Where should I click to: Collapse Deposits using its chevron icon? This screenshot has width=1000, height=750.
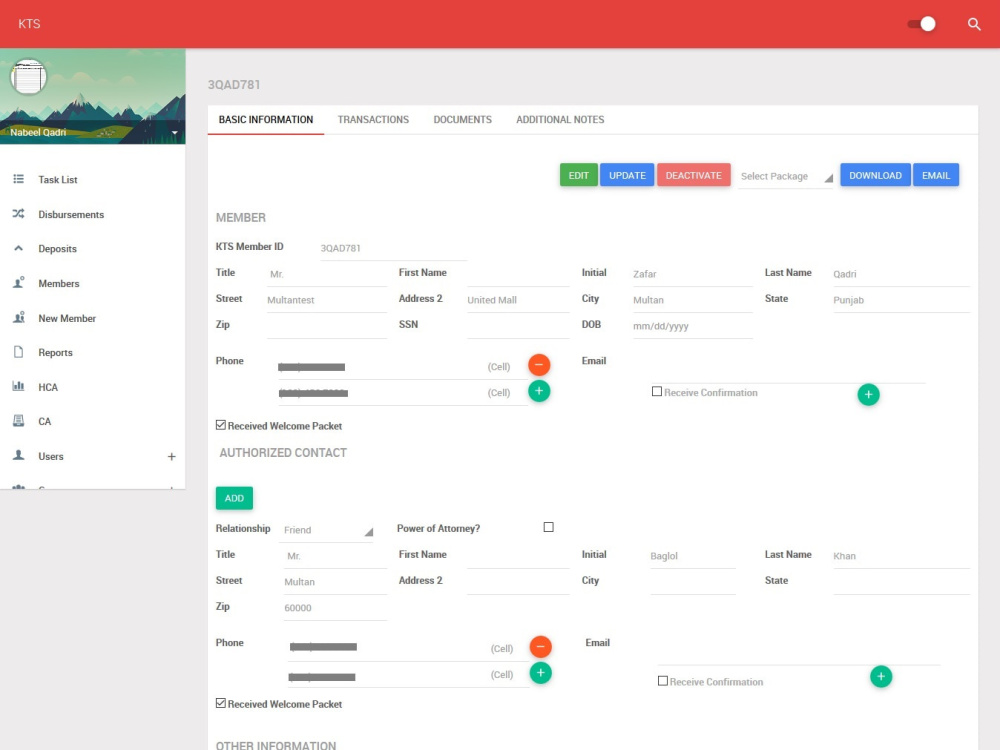tap(18, 248)
